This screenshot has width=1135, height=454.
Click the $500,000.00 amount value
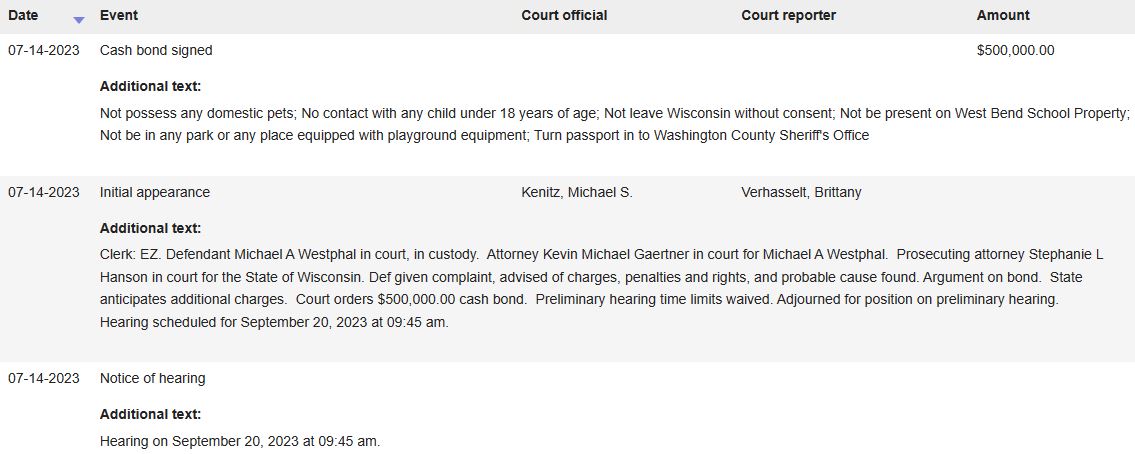(x=1015, y=51)
